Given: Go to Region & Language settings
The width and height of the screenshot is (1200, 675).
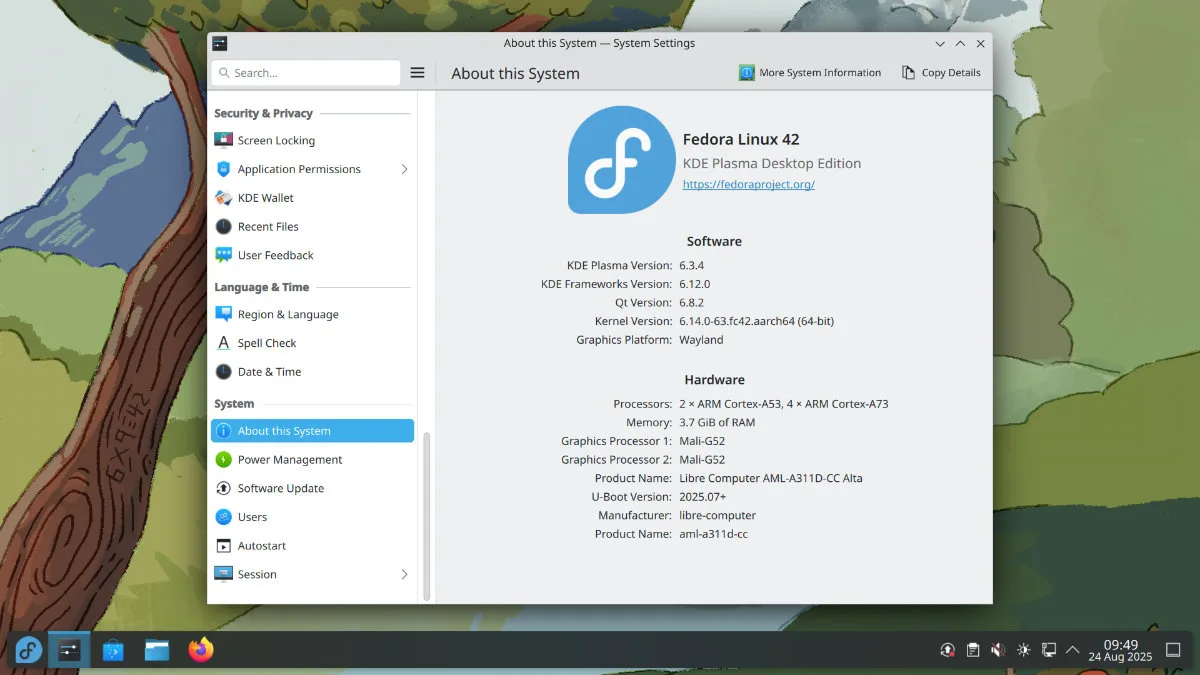Looking at the screenshot, I should point(288,315).
